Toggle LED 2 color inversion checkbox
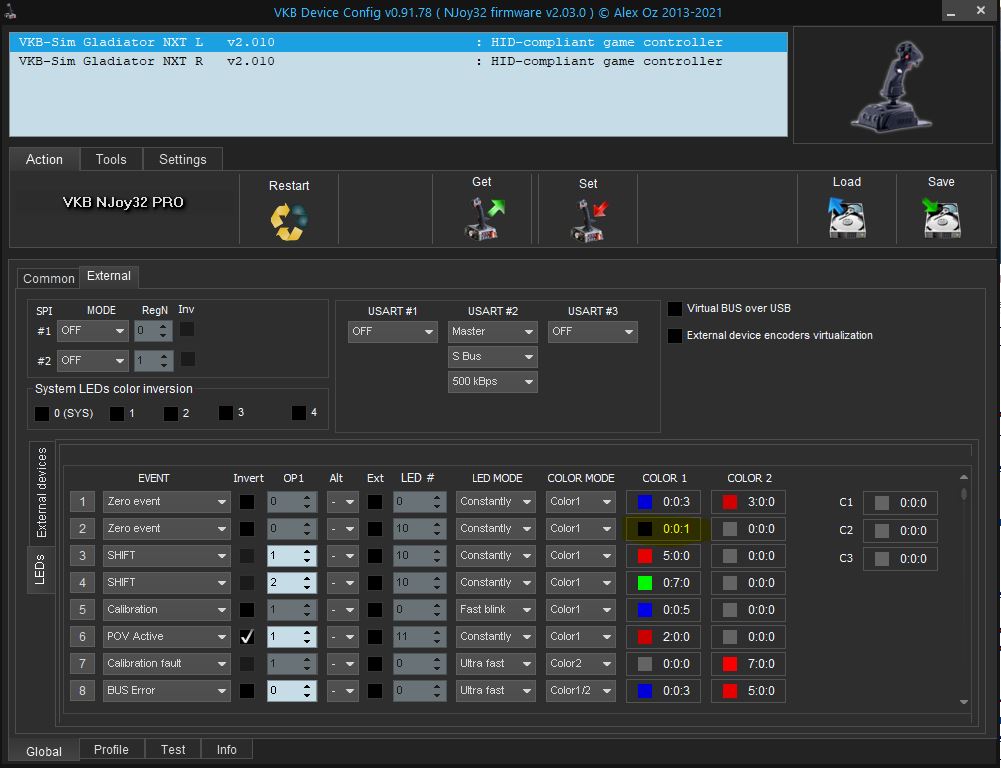 170,414
